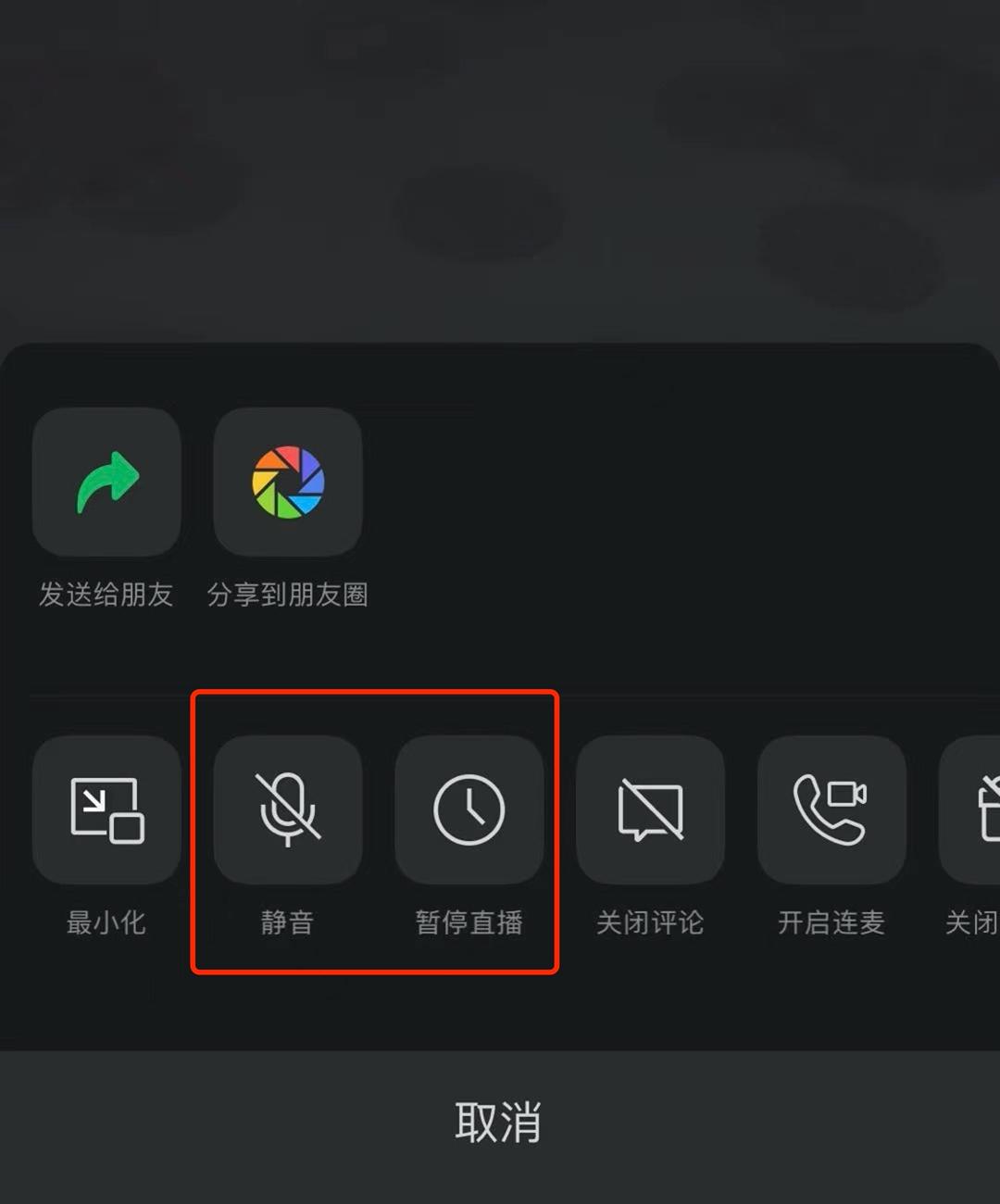1000x1204 pixels.
Task: Tap the colorful Moments aperture icon
Action: (288, 482)
